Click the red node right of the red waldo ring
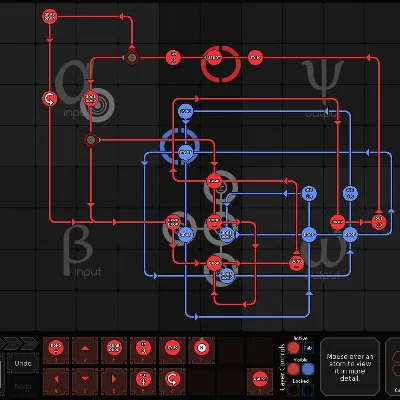 click(255, 58)
